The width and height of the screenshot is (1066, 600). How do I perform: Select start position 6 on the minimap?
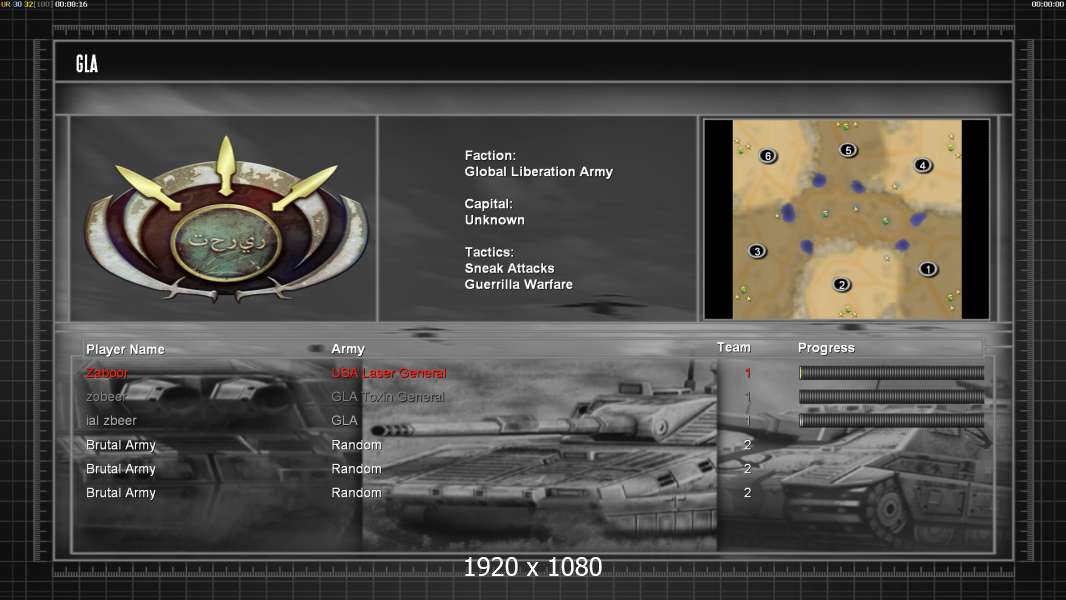tap(768, 156)
